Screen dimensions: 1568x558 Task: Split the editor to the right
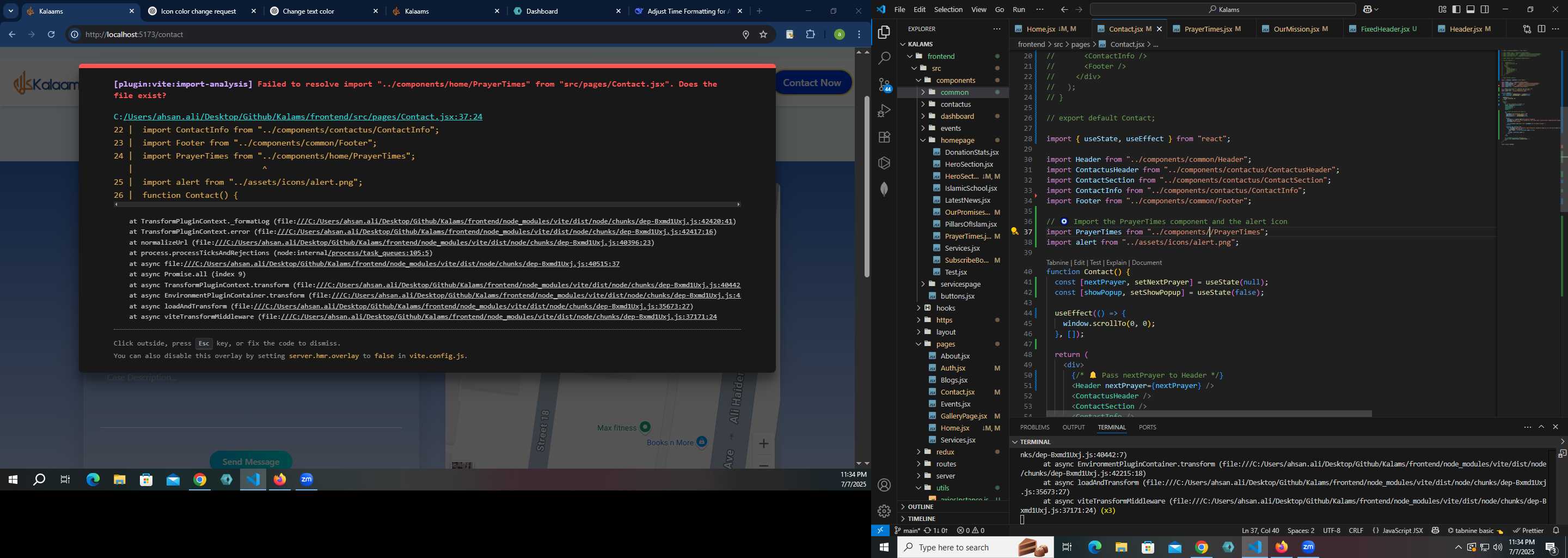[1541, 29]
